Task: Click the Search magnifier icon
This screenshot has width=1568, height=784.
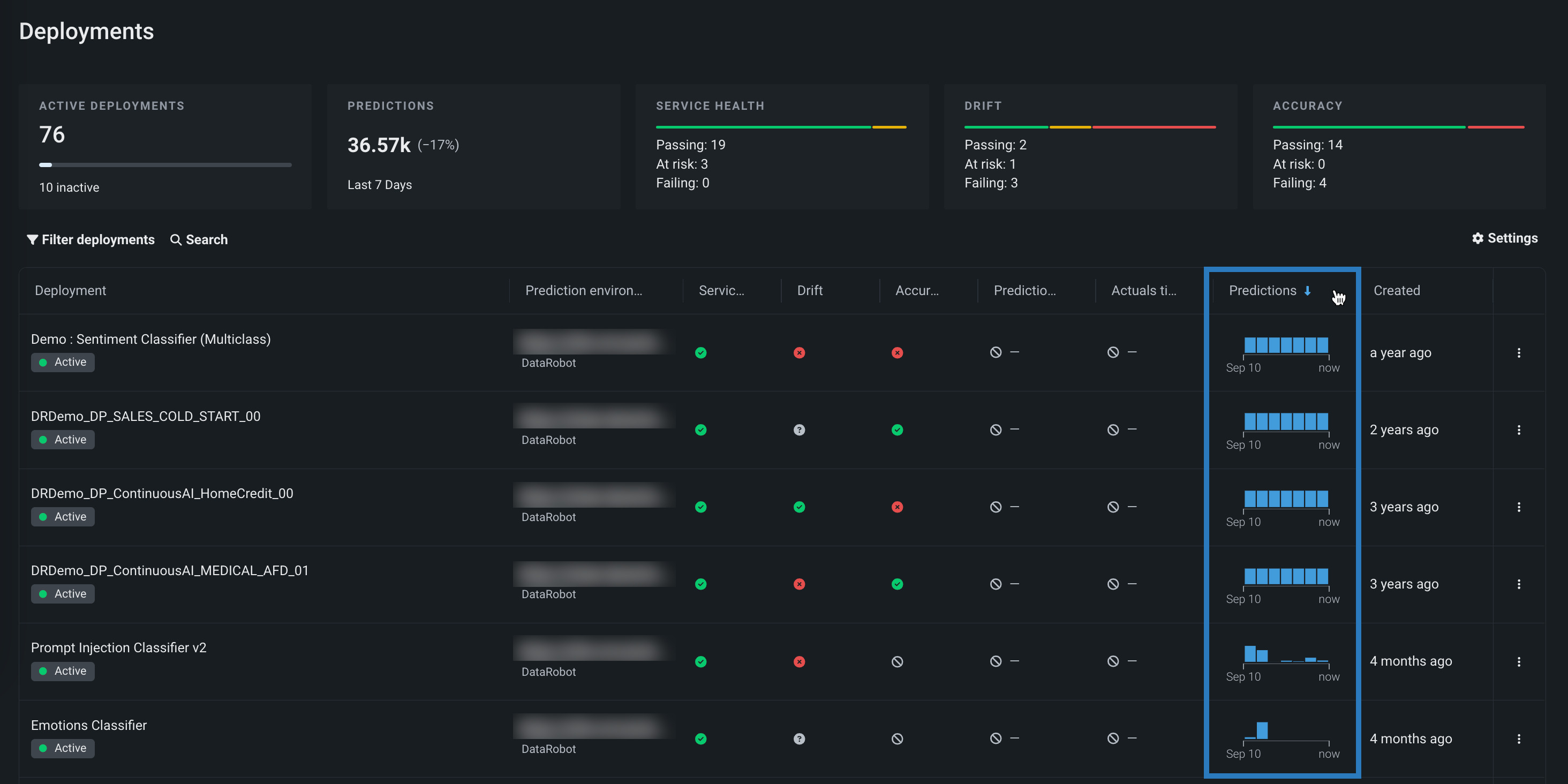Action: (x=176, y=240)
